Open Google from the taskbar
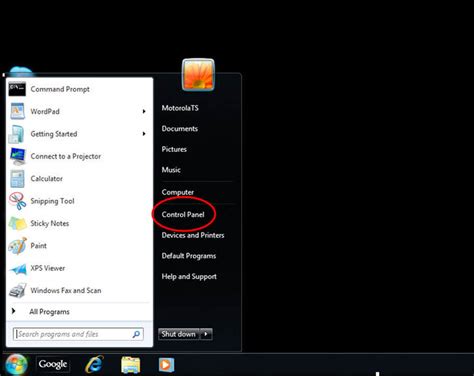 (52, 364)
